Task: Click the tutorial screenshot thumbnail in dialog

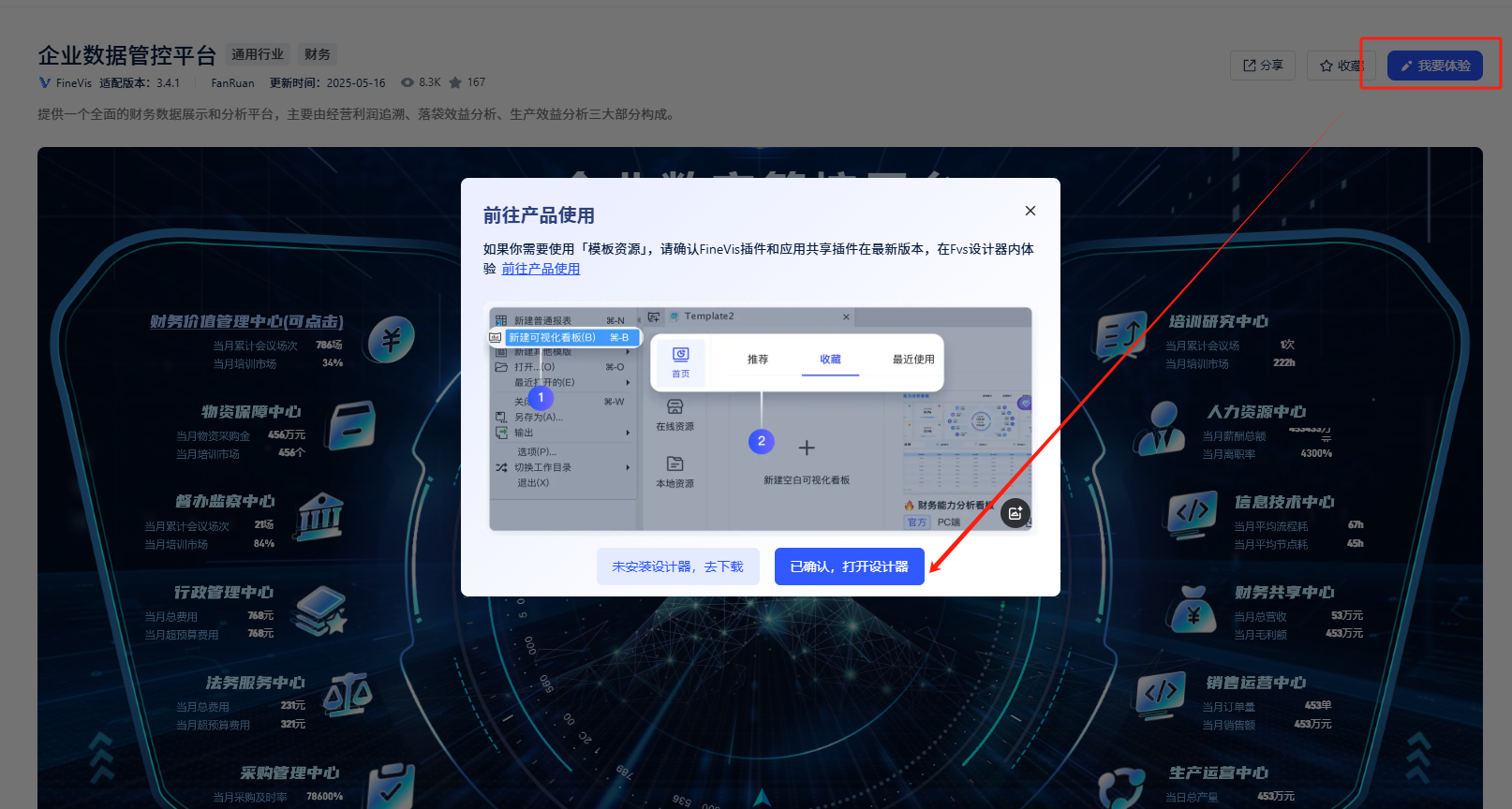Action: 761,419
